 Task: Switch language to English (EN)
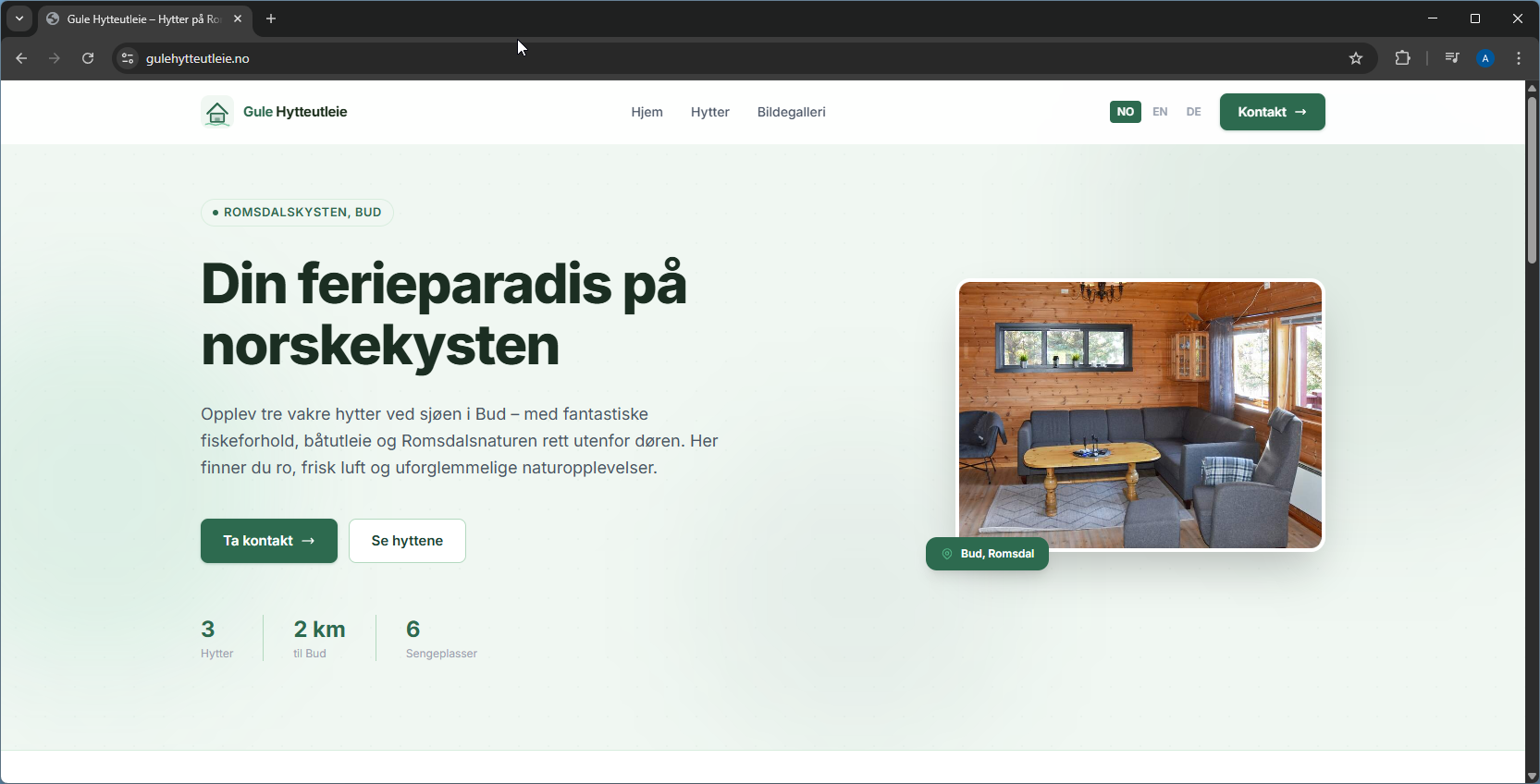tap(1160, 112)
